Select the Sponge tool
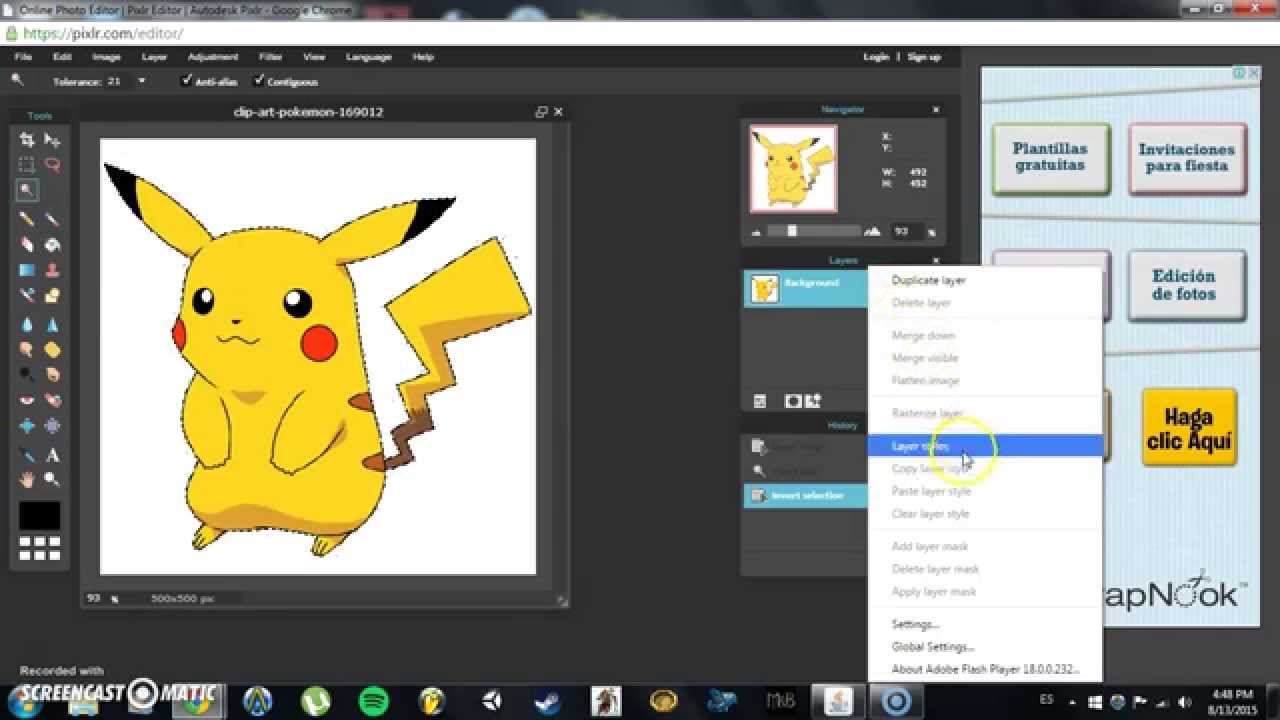This screenshot has height=720, width=1280. [52, 349]
